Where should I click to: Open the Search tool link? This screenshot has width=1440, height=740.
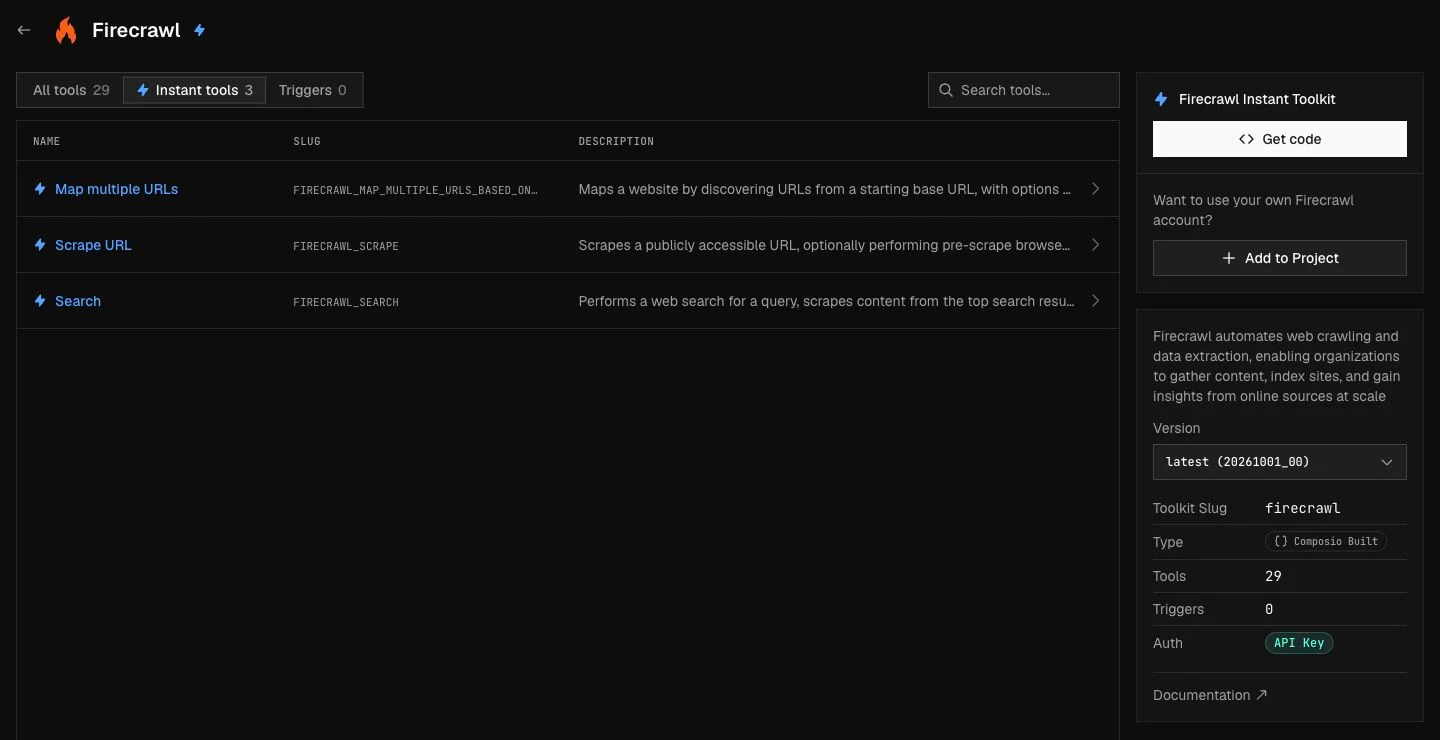78,301
